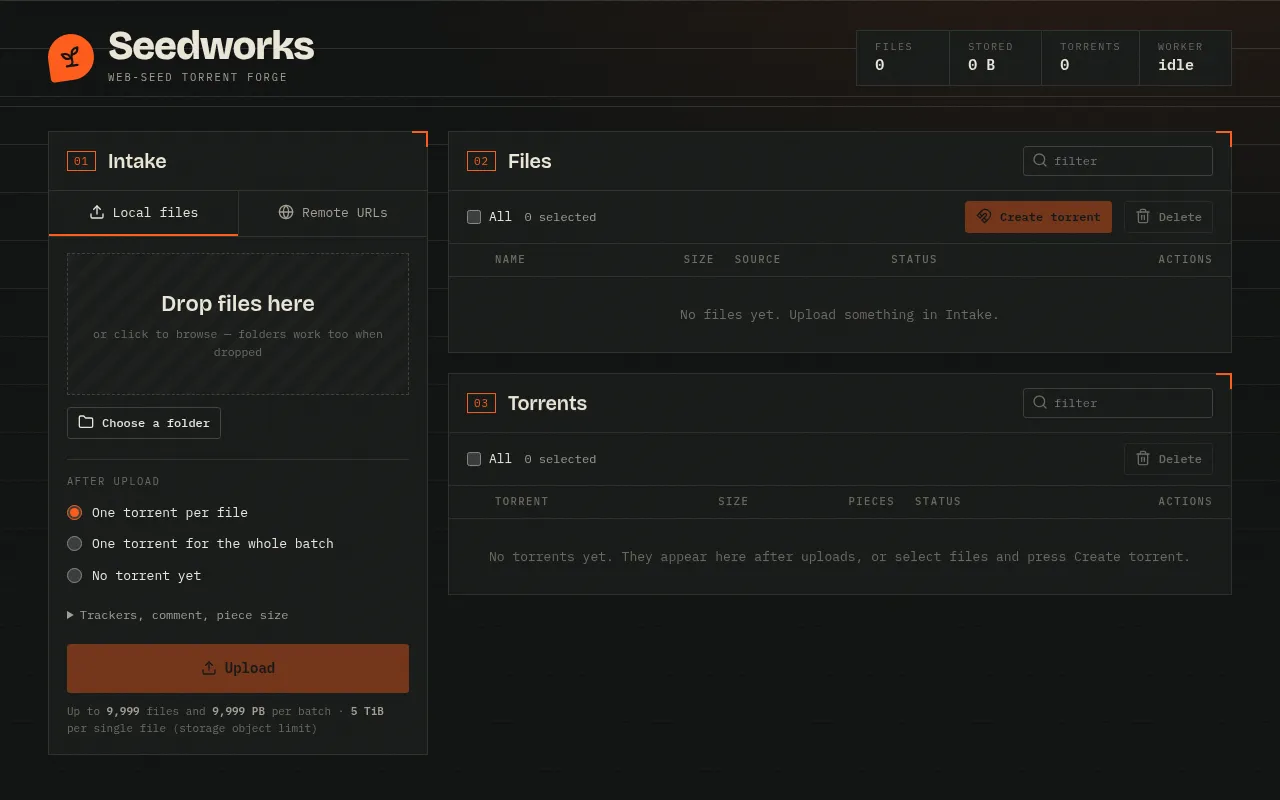Viewport: 1280px width, 800px height.
Task: Select One torrent for the whole batch
Action: coord(74,543)
